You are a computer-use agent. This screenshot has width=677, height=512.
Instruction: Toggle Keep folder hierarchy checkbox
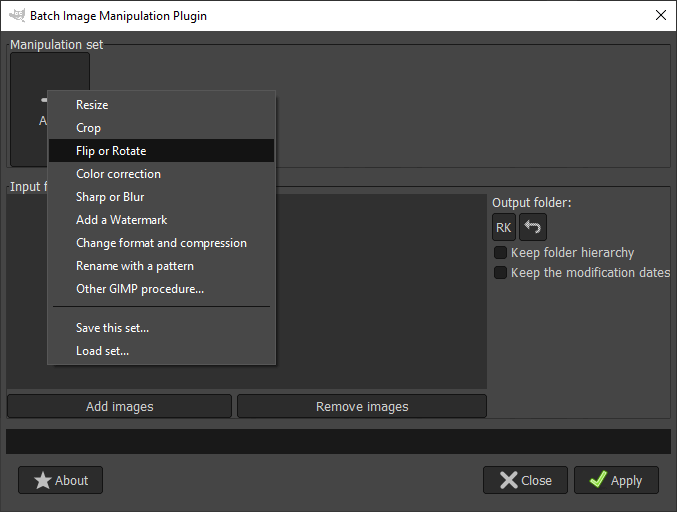pyautogui.click(x=500, y=253)
